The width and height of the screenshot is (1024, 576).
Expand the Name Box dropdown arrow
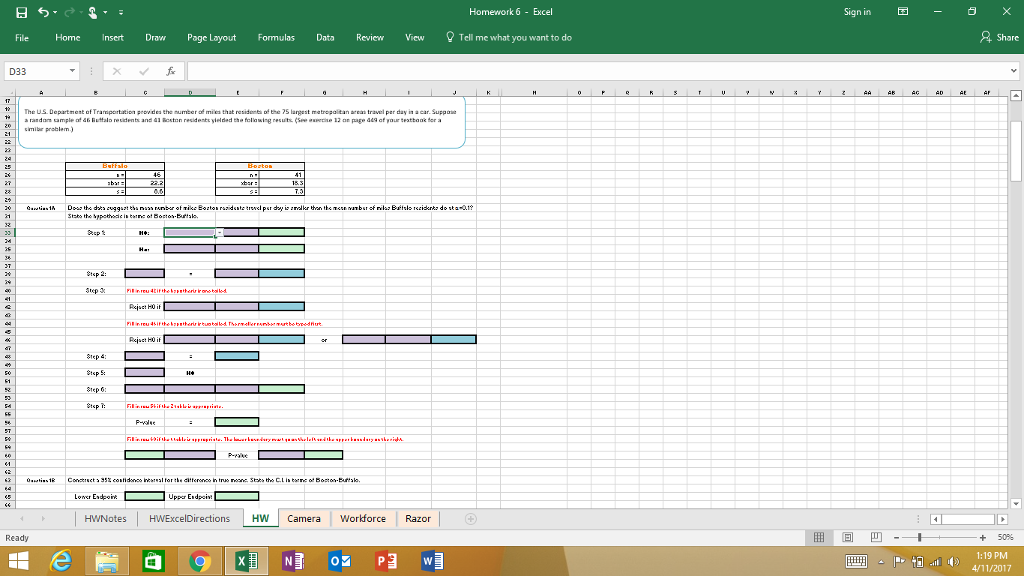[72, 71]
